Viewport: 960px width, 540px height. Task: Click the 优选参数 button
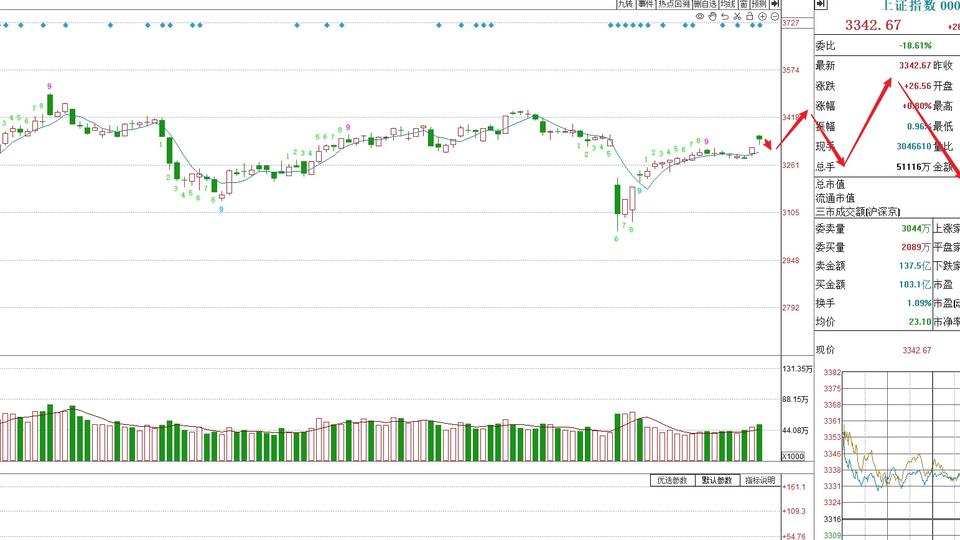click(672, 481)
